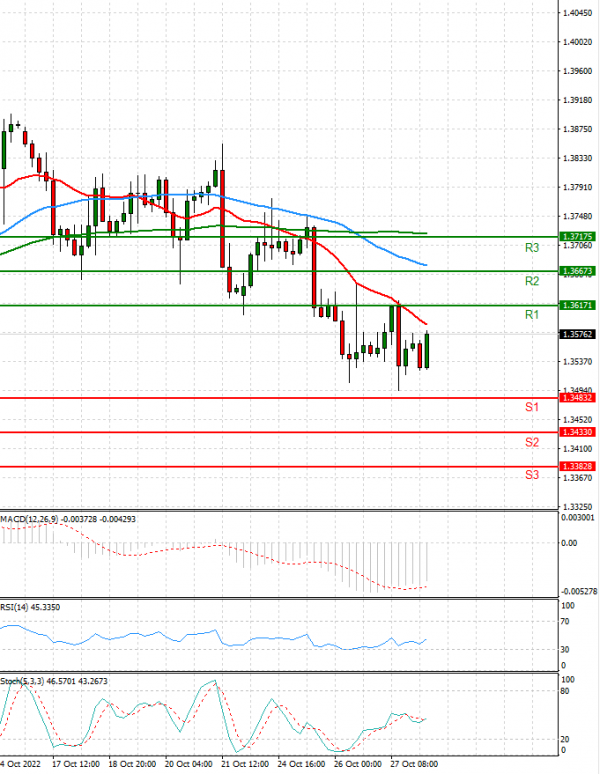Click the RSI scale level 30
The width and height of the screenshot is (600, 774).
coord(565,650)
